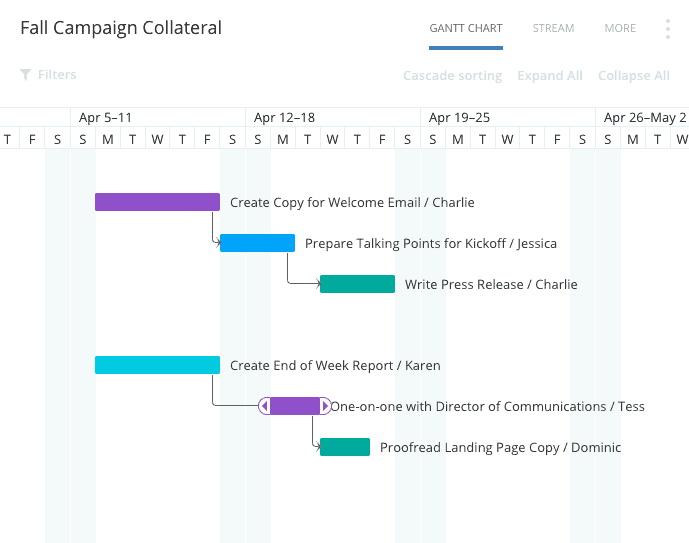Open the More dropdown menu
The height and width of the screenshot is (543, 689).
point(620,28)
